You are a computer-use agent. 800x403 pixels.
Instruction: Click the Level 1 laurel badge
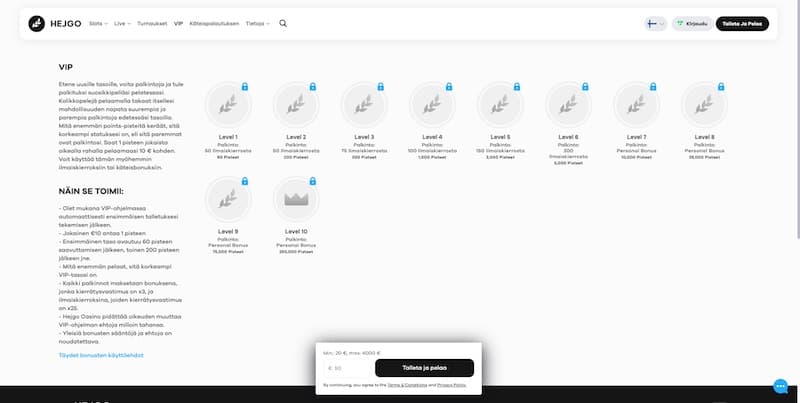[228, 105]
